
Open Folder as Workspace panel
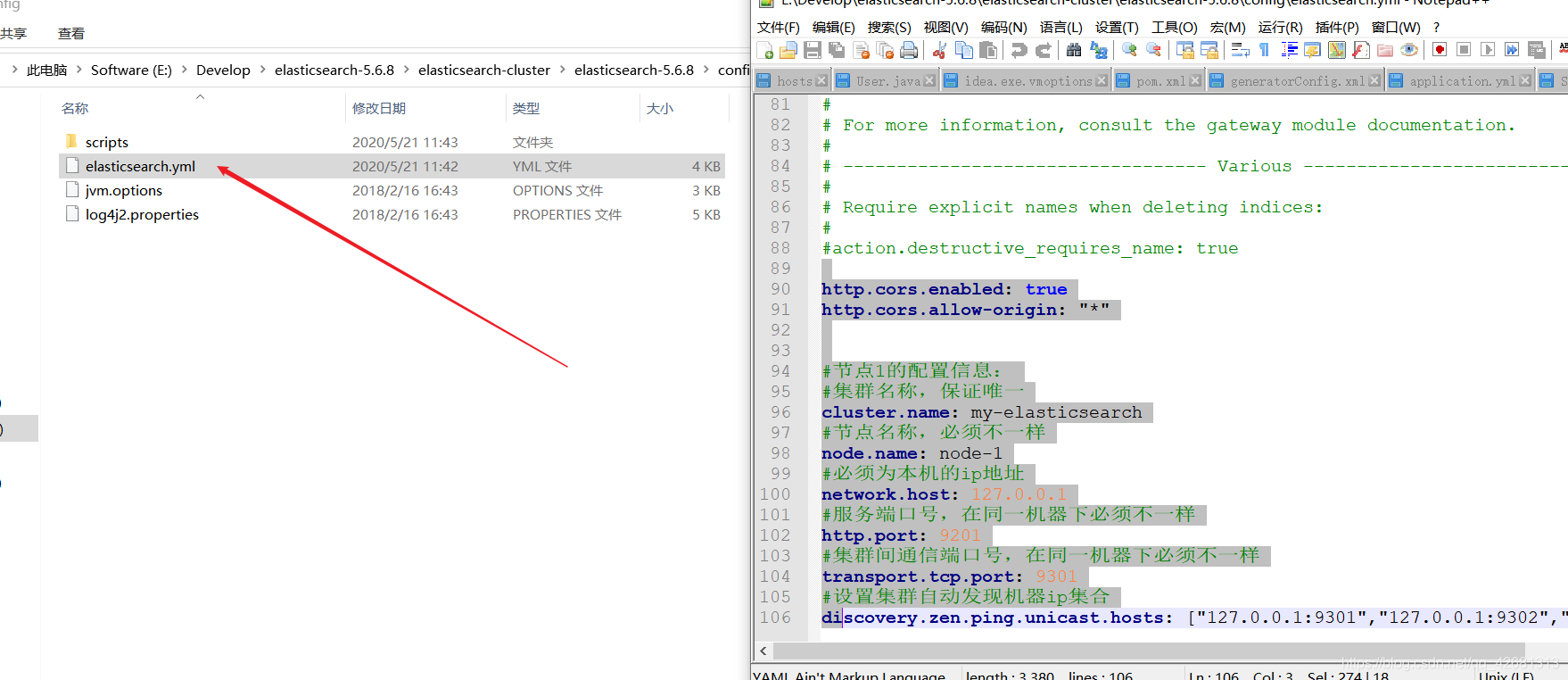coord(1385,50)
